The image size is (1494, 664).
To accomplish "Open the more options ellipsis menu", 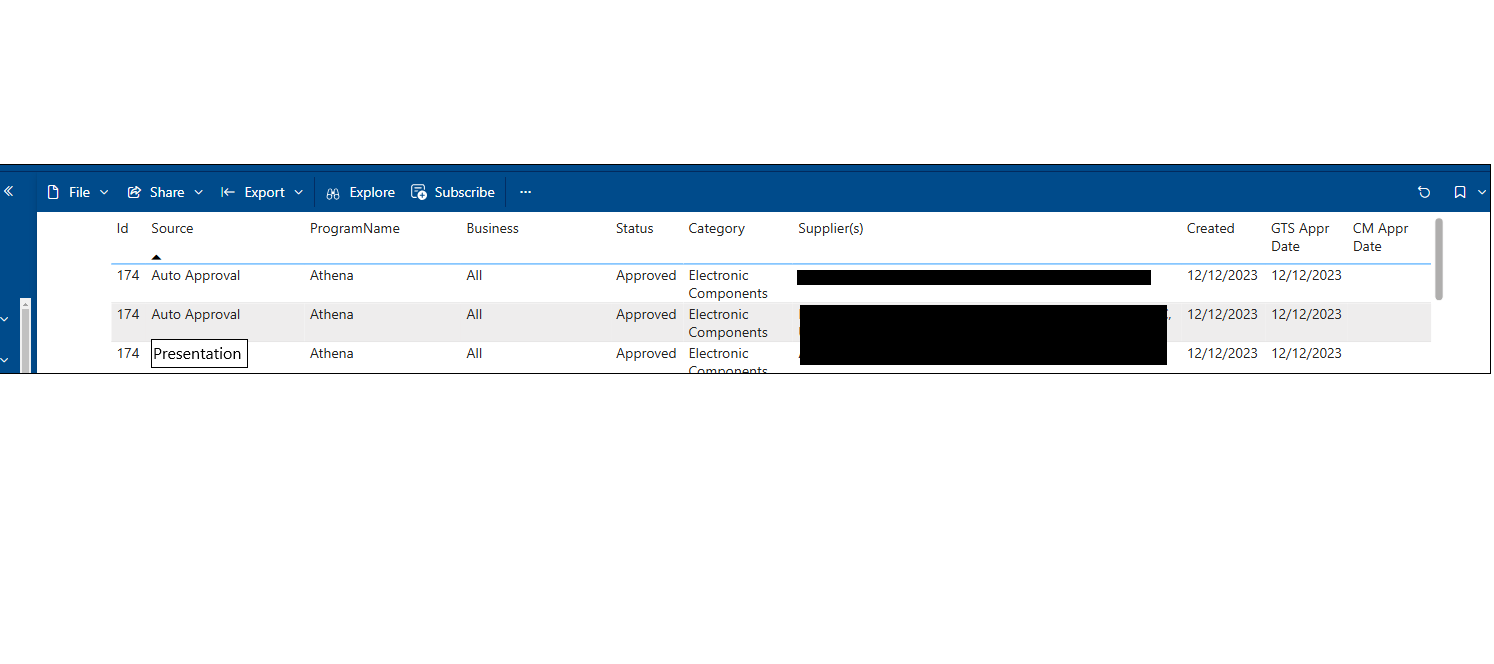I will tap(526, 192).
